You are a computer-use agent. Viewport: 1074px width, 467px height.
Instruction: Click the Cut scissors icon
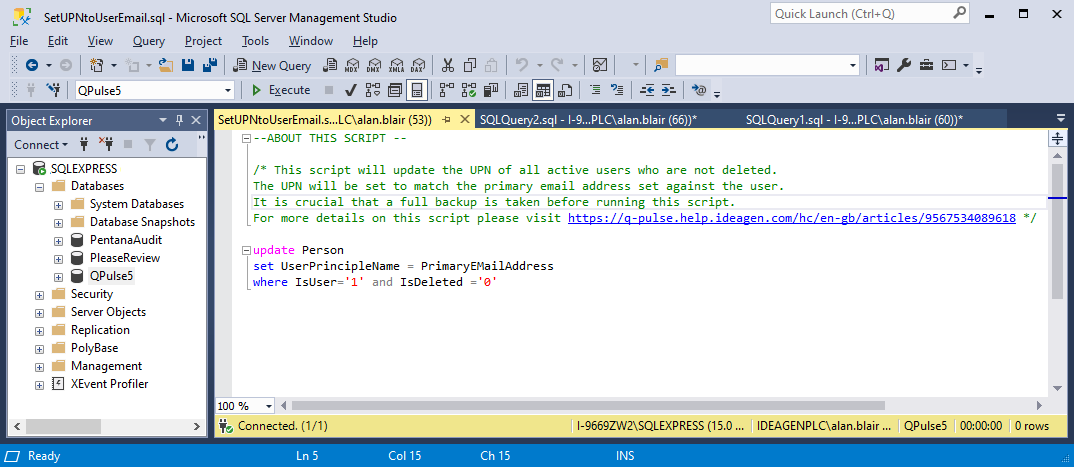click(x=448, y=66)
